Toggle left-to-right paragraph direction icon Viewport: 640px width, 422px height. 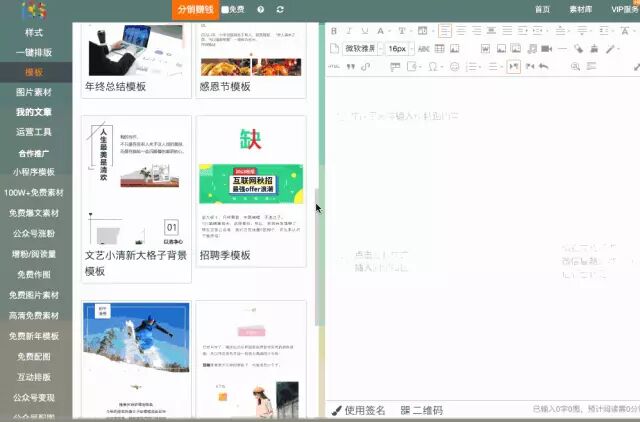click(513, 66)
